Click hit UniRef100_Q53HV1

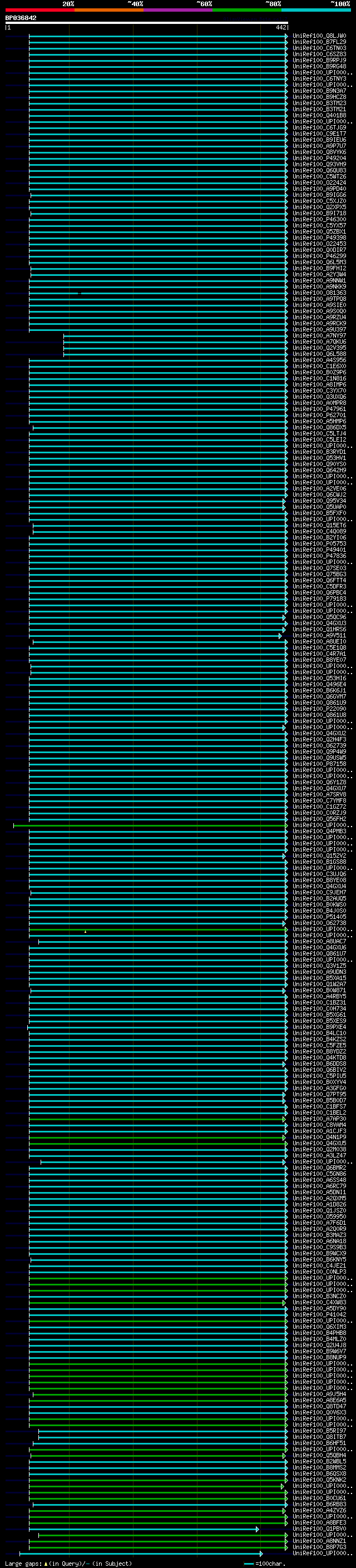(319, 458)
